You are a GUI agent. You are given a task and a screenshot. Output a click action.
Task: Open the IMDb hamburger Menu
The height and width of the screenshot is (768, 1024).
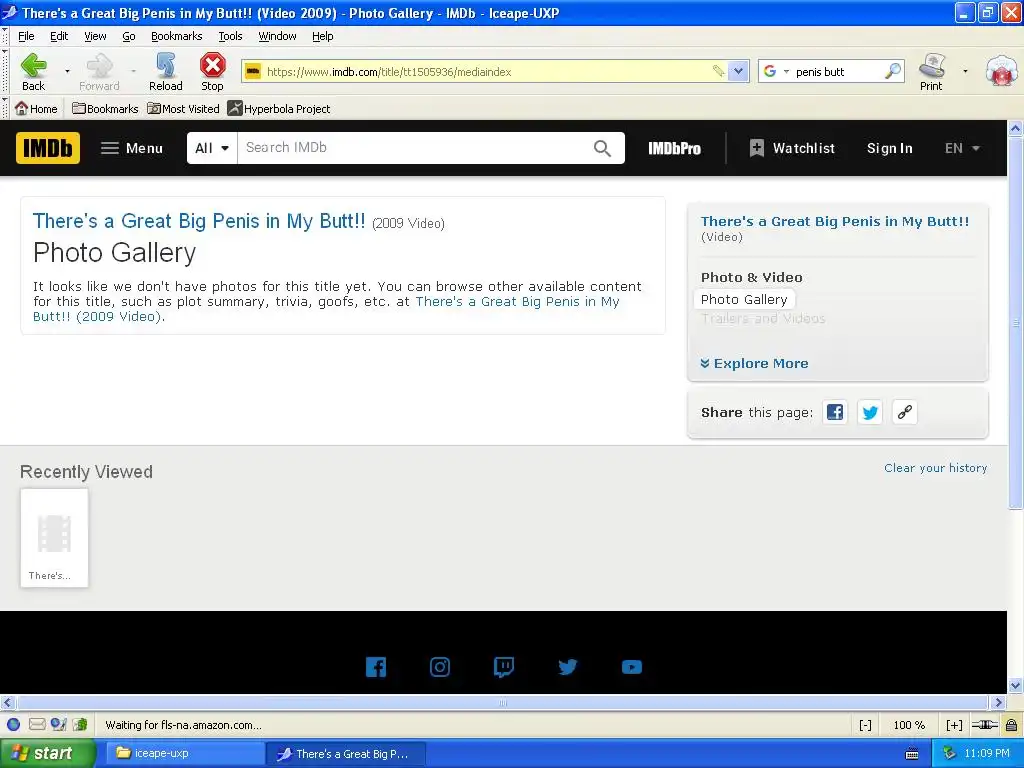tap(132, 148)
